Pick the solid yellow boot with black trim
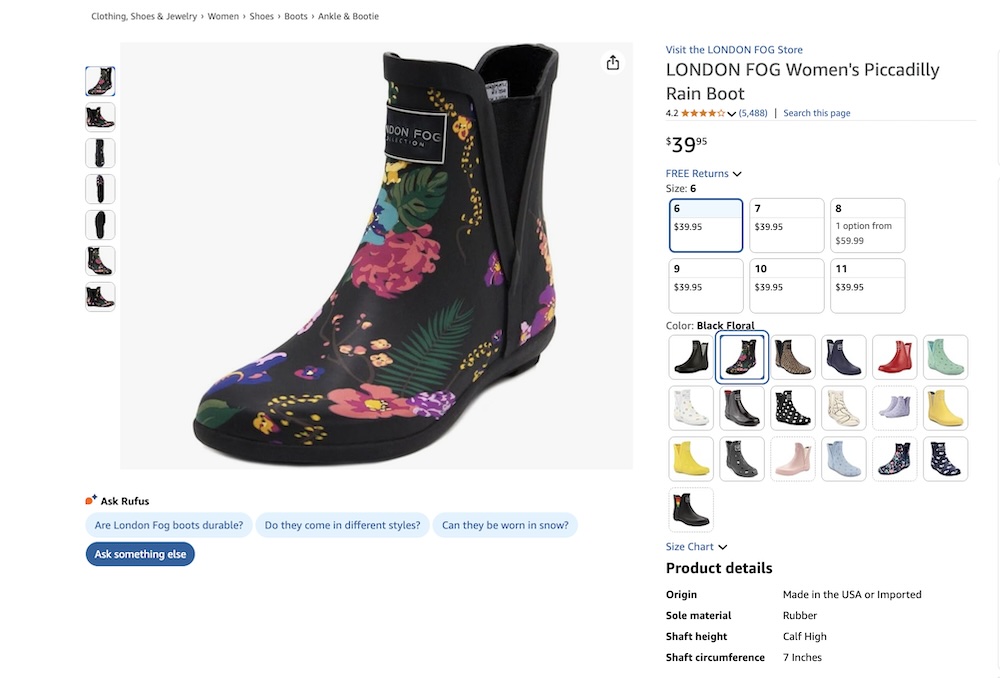Screen dimensions: 1000x678 point(945,408)
